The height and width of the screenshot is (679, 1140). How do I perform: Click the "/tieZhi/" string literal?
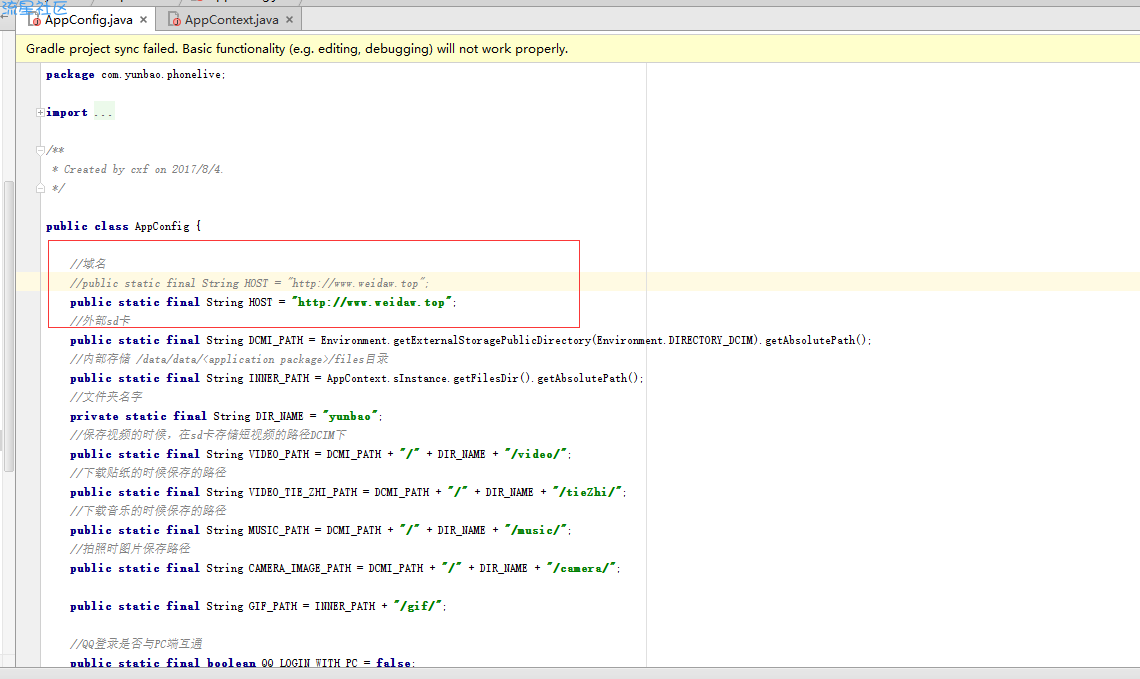click(x=587, y=492)
